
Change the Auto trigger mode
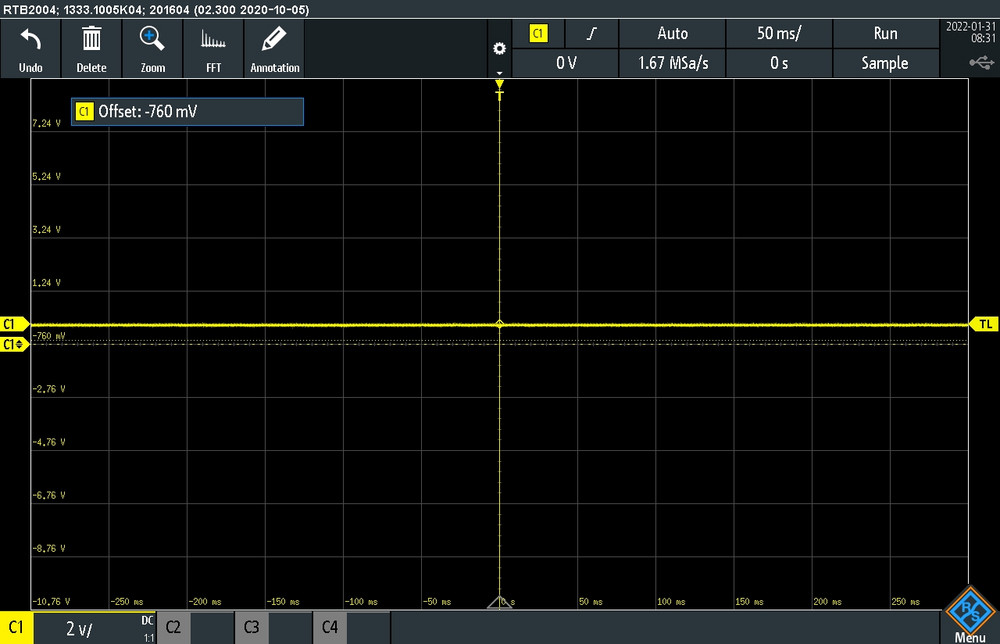pyautogui.click(x=672, y=34)
